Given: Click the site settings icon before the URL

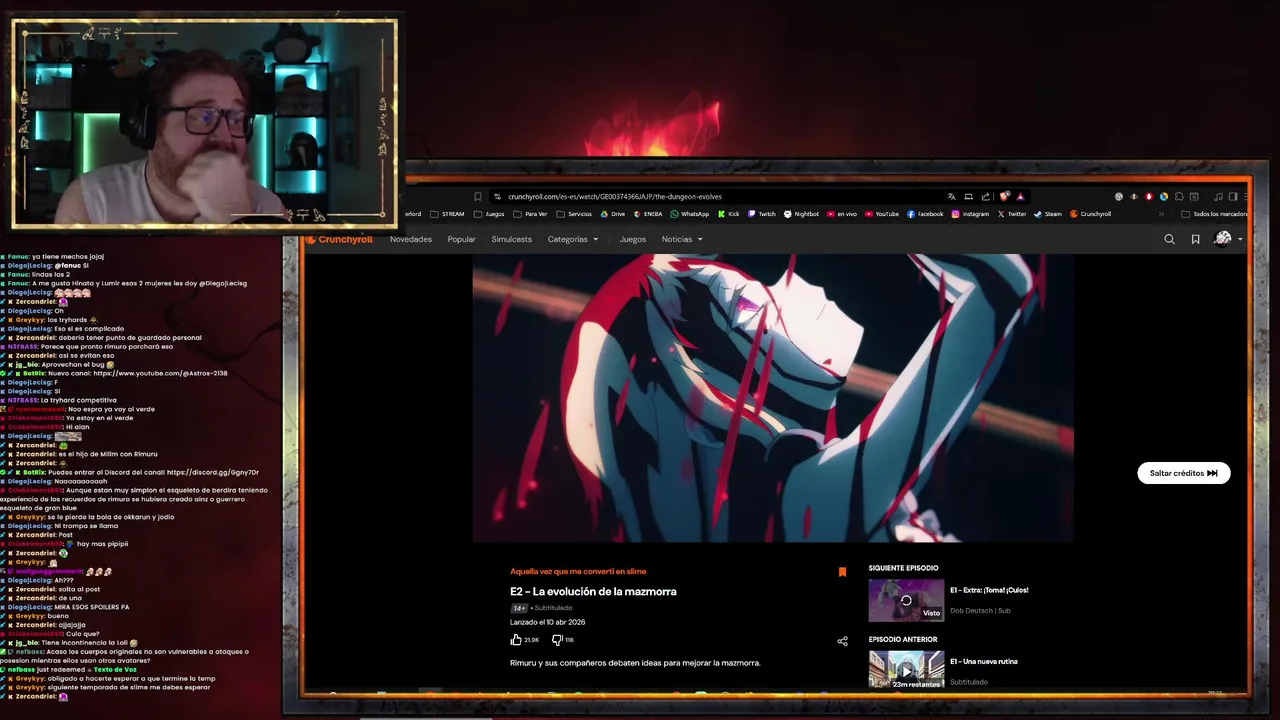Looking at the screenshot, I should point(497,197).
